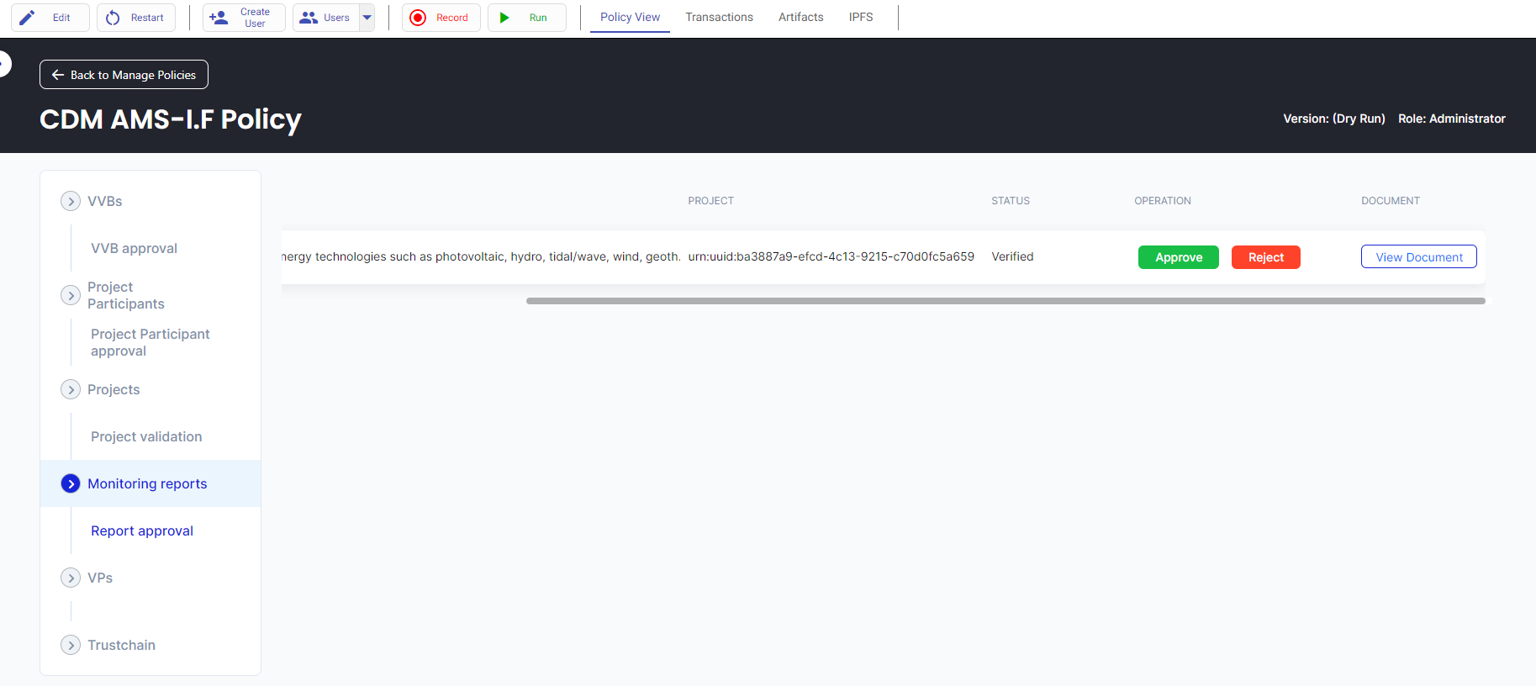Reject the monitoring report

click(x=1265, y=257)
